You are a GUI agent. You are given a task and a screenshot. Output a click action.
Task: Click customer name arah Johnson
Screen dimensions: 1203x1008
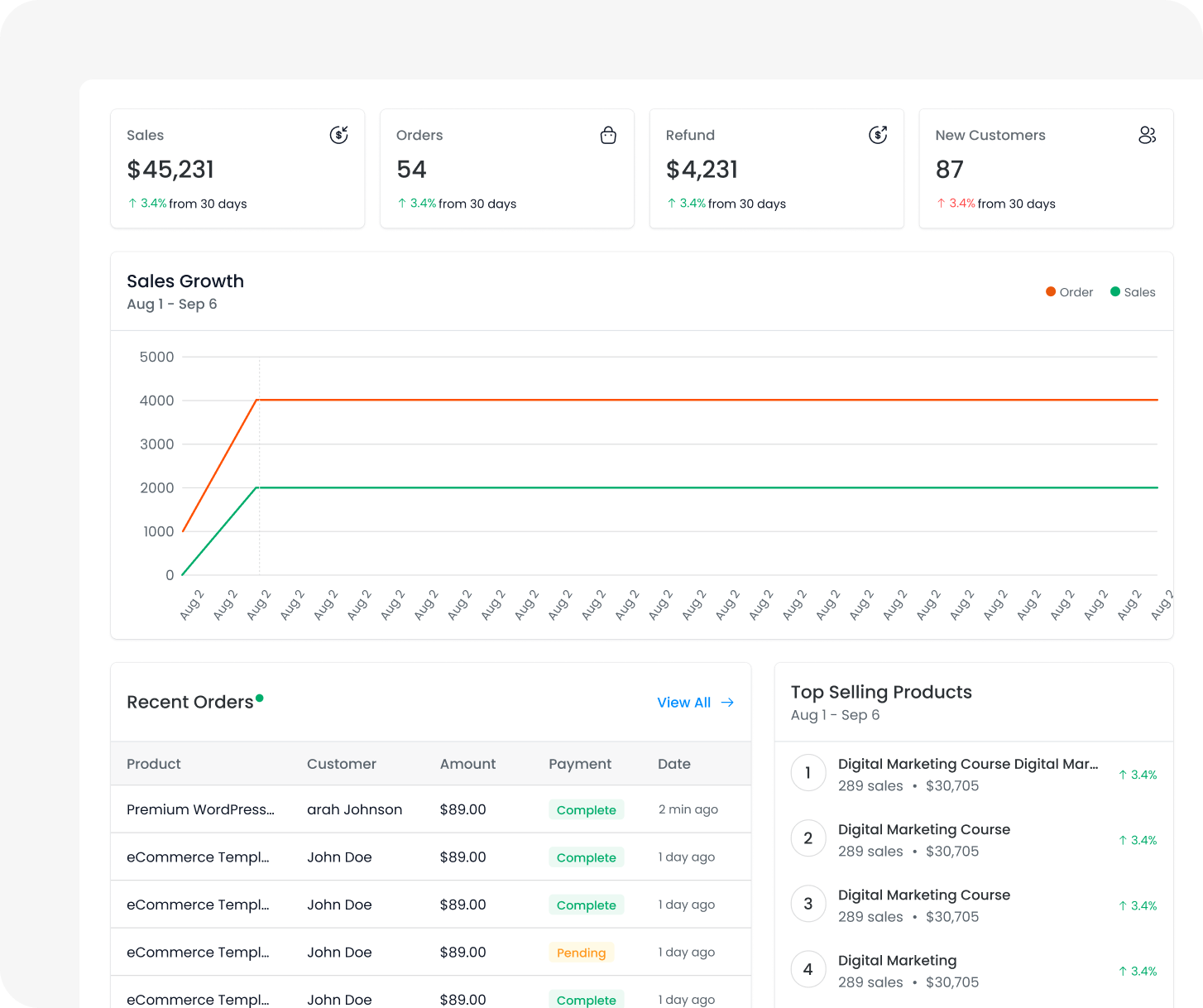pos(355,809)
